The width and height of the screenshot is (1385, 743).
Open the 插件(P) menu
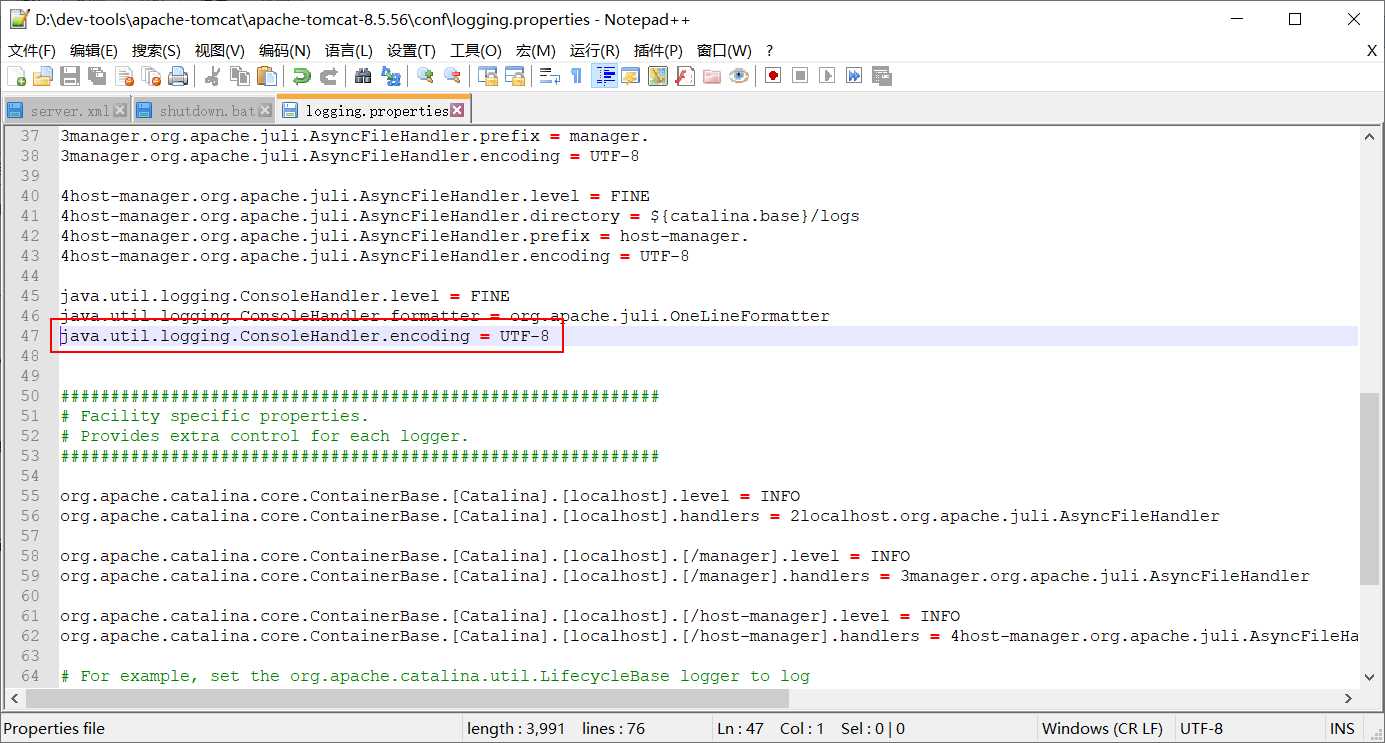click(658, 51)
